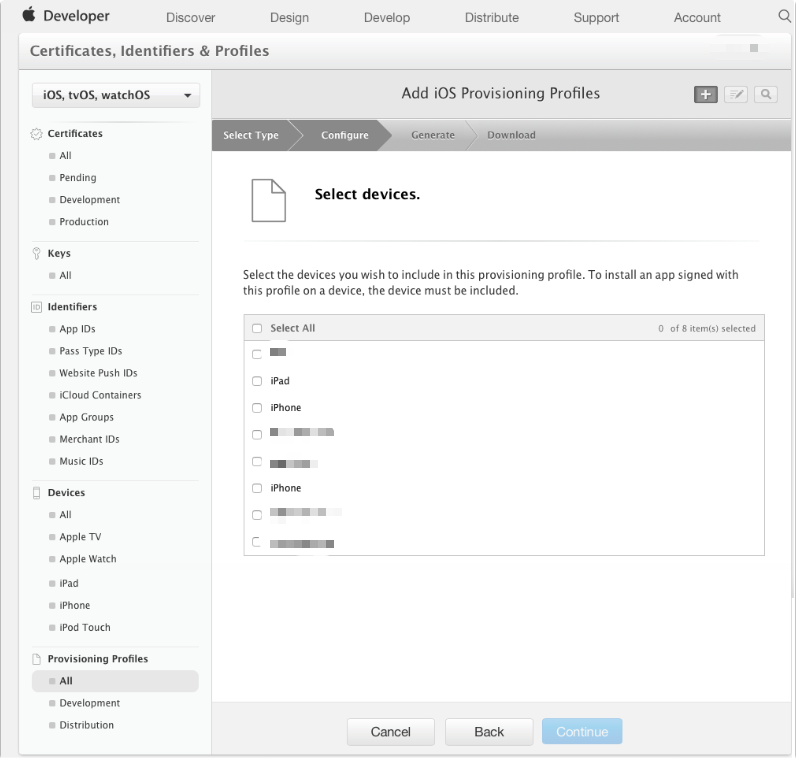Check the blurred device checkbox below second iPhone

257,515
